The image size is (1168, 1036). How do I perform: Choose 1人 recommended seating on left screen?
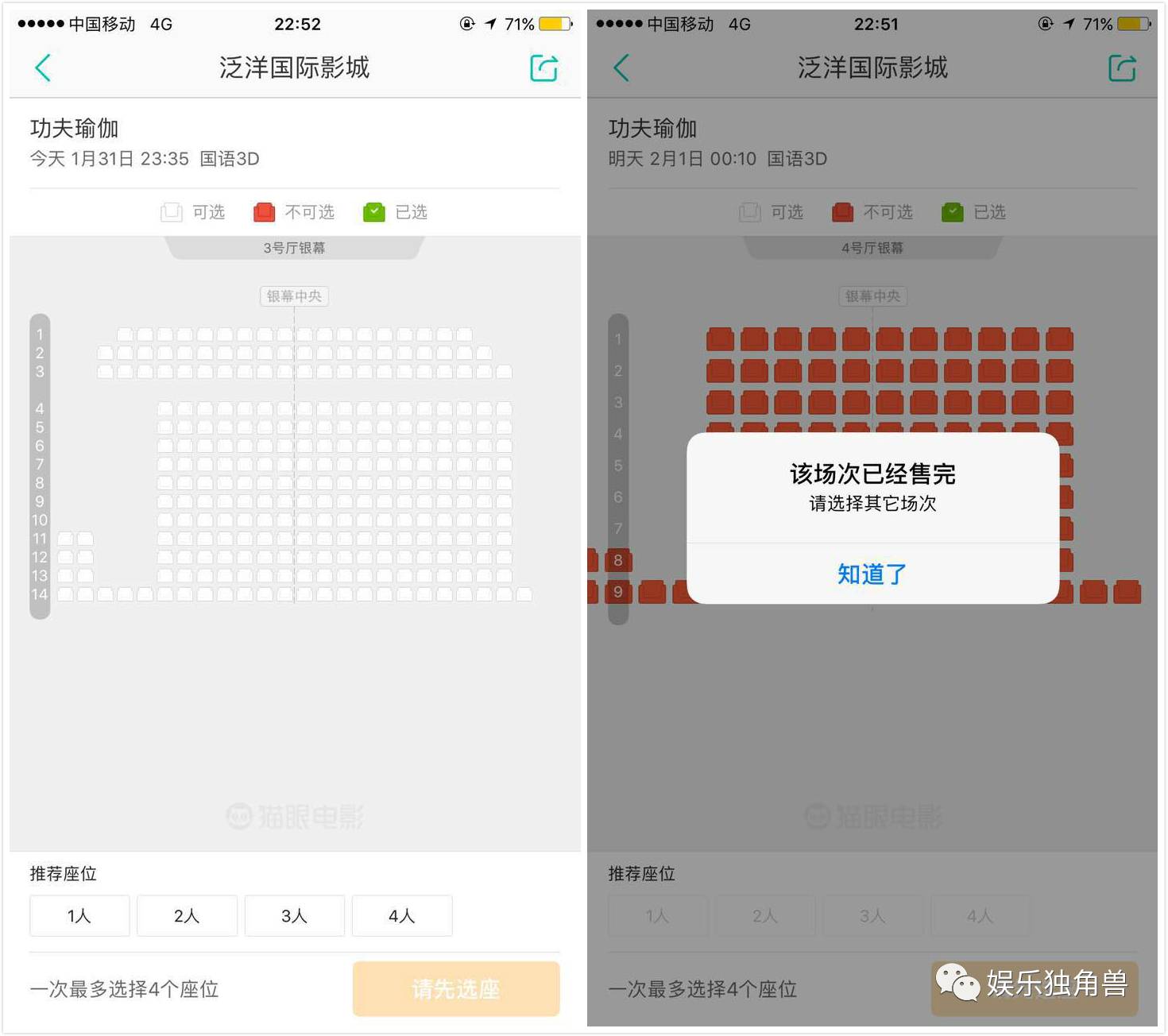[79, 916]
